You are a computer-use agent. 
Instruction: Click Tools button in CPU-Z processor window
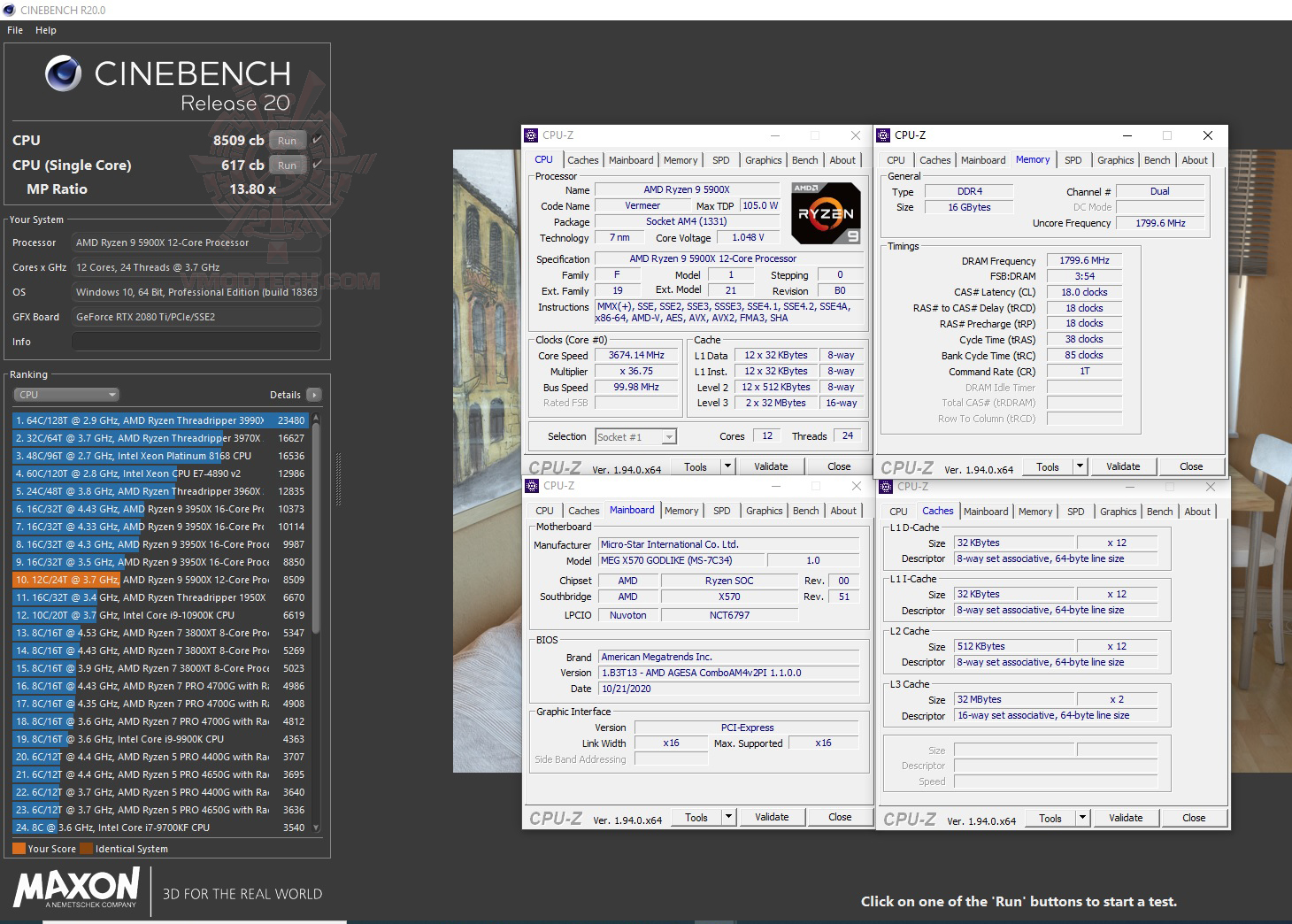[x=696, y=466]
